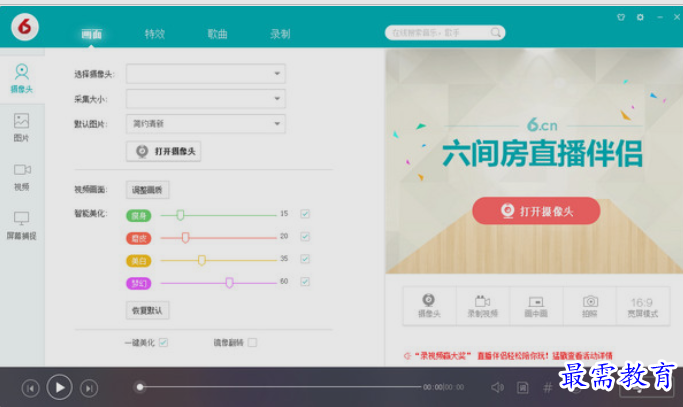Open the settings gear in title bar

[x=640, y=17]
